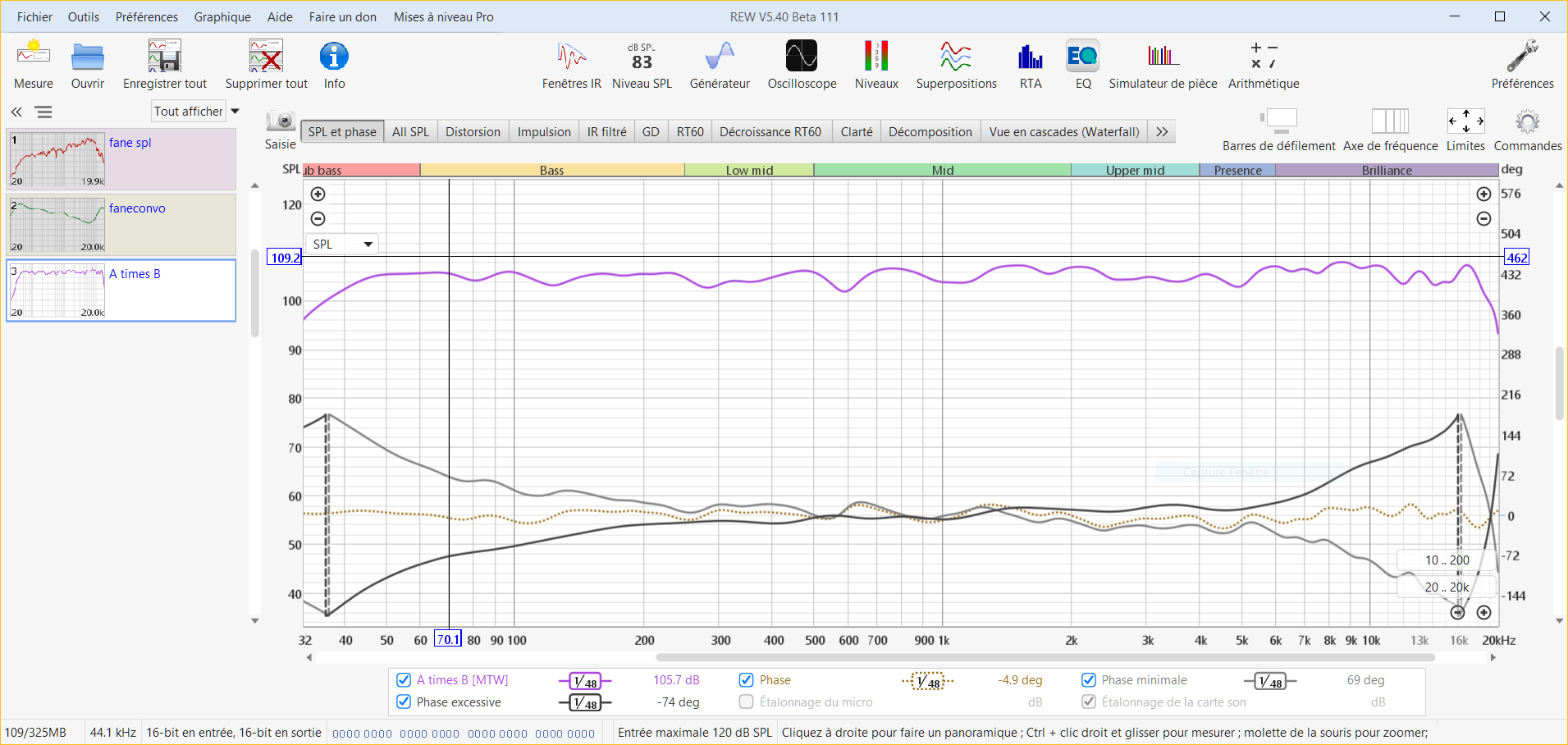Zoom in the right phase axis
This screenshot has width=1568, height=745.
coord(1483,194)
